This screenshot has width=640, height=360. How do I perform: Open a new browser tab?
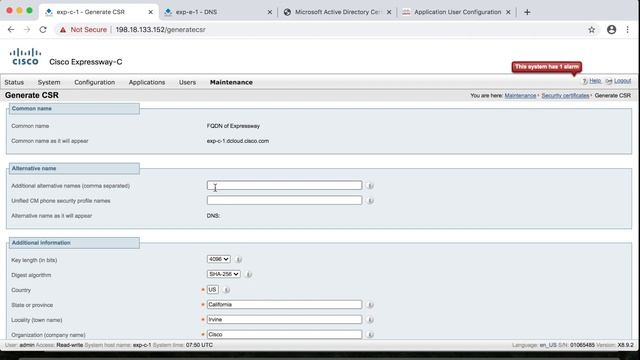coord(527,12)
